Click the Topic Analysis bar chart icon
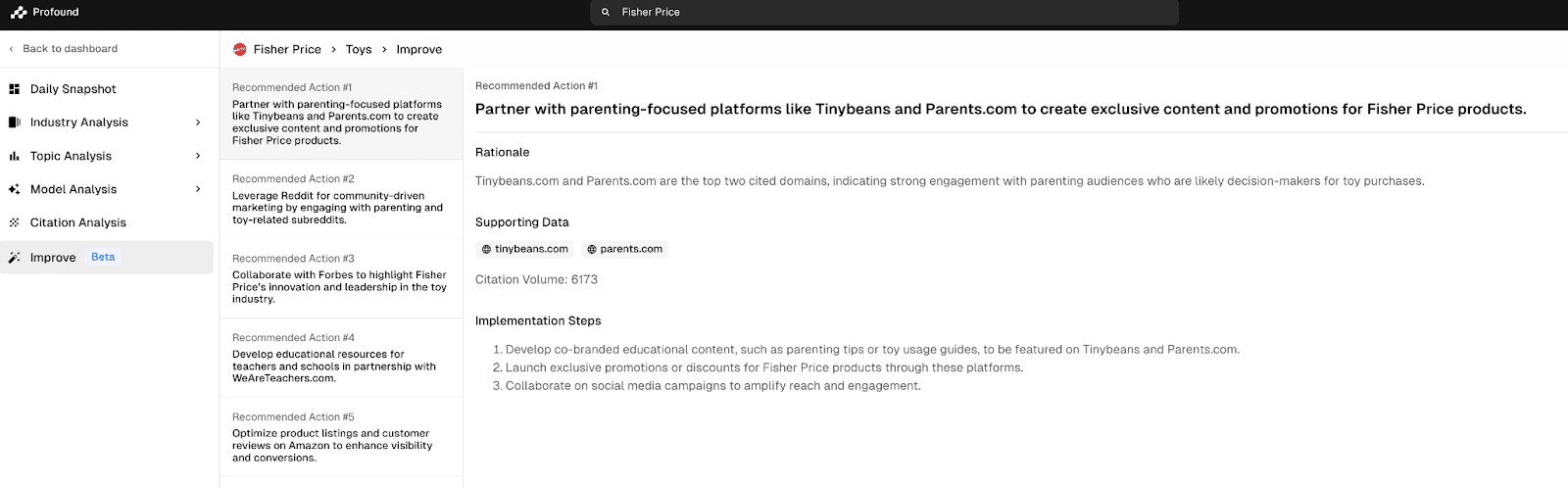This screenshot has height=488, width=1568. (15, 156)
